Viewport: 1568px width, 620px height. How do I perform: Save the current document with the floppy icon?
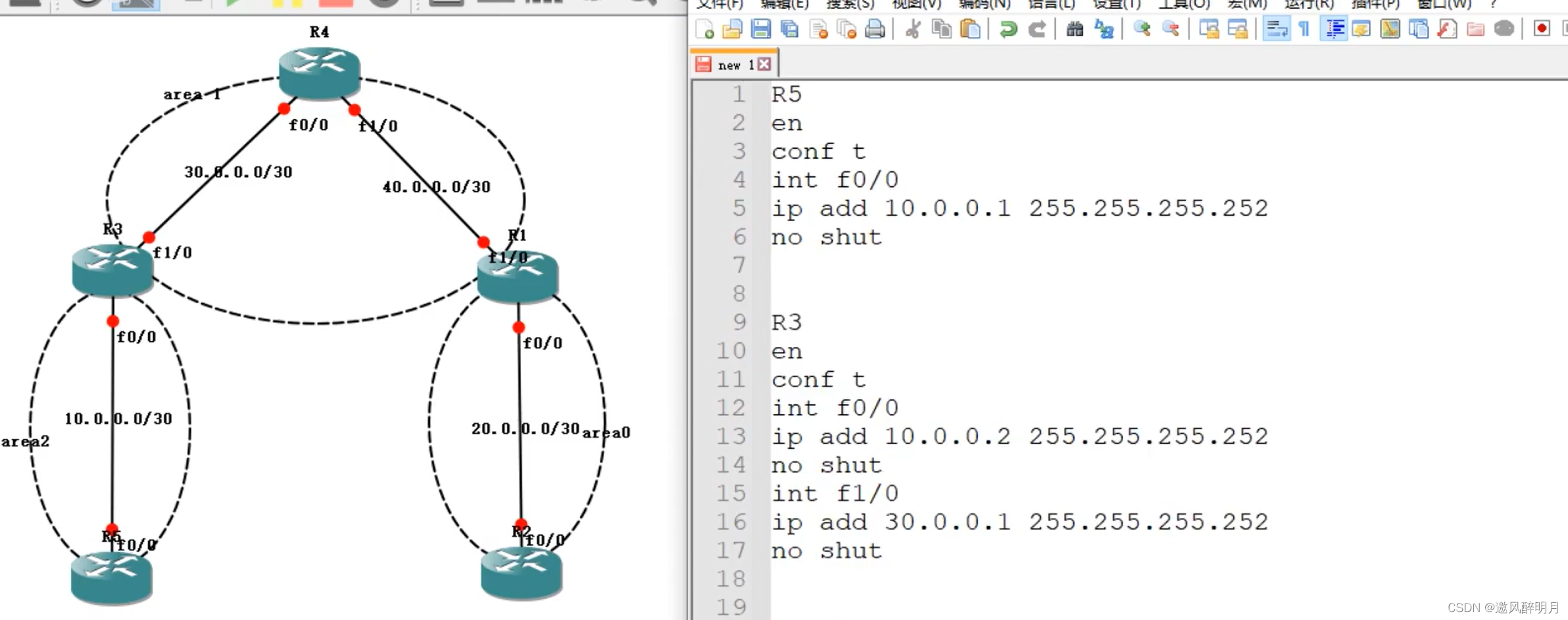[x=761, y=29]
